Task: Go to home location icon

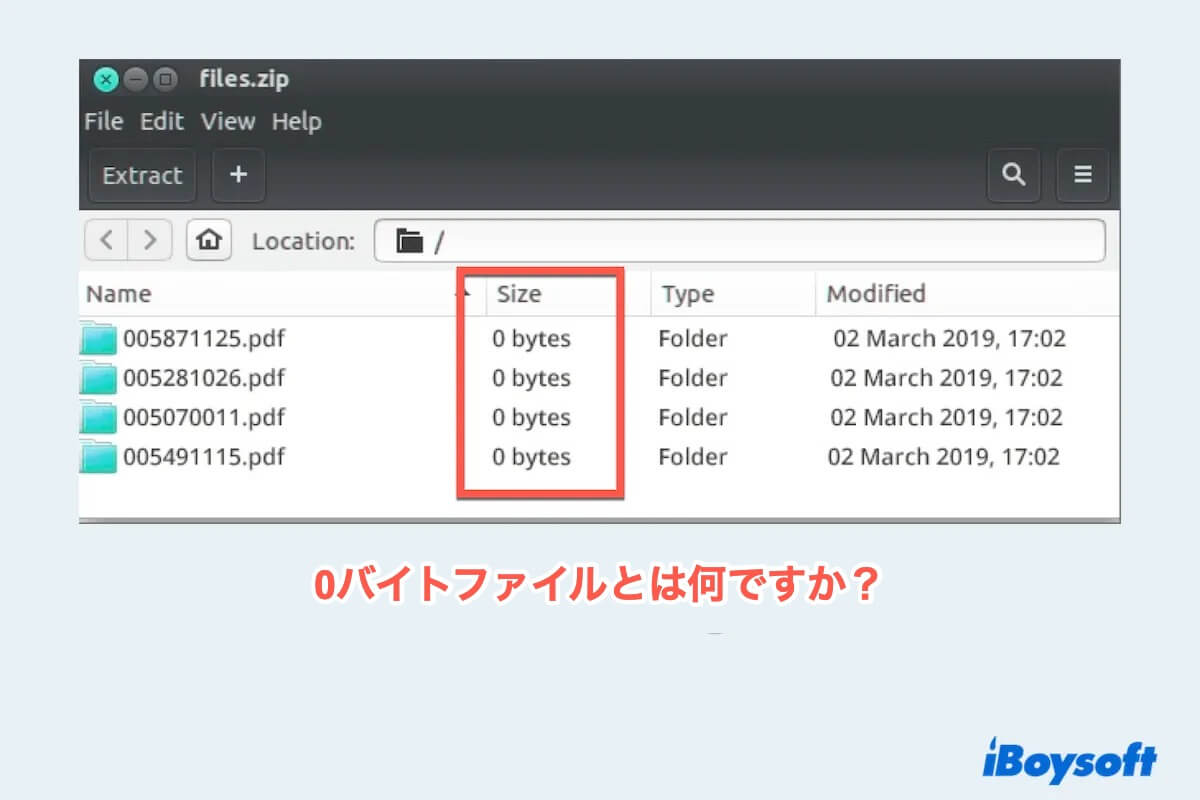Action: 209,241
